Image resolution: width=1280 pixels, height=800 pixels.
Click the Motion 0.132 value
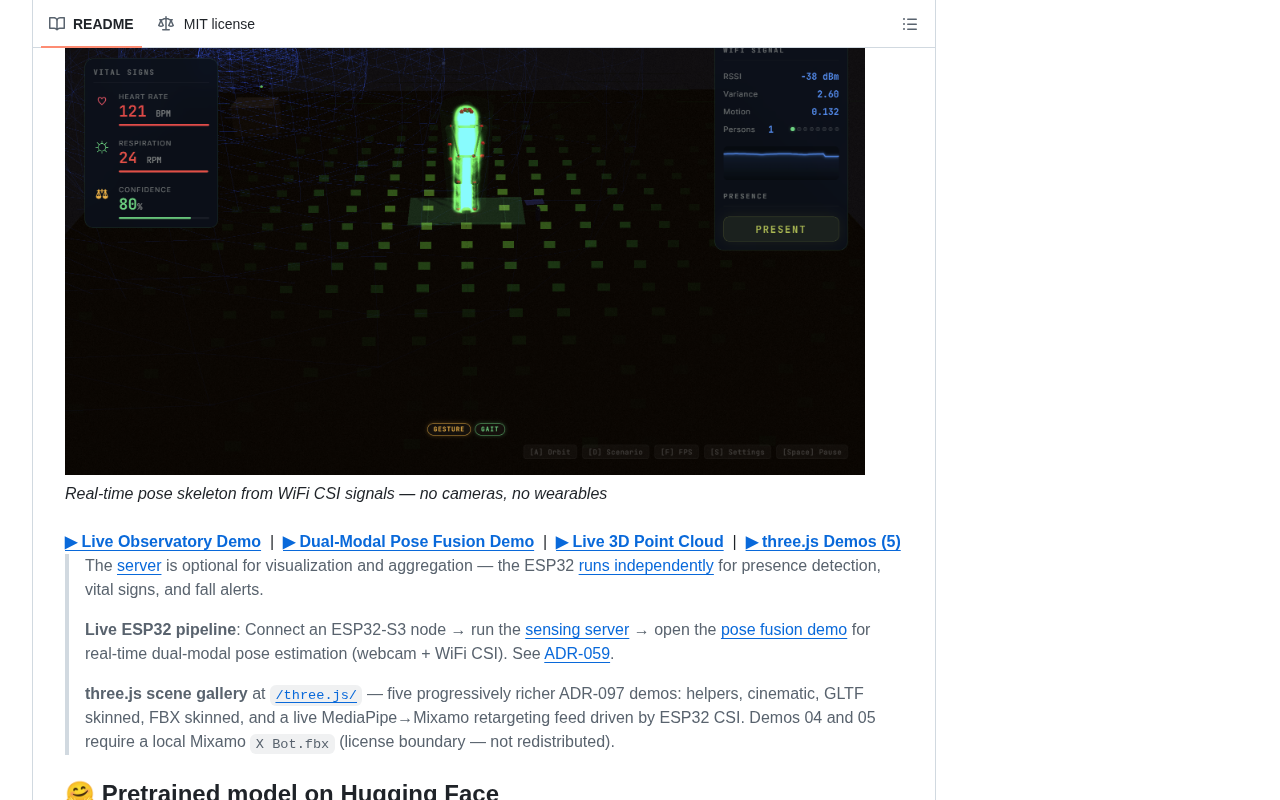(825, 112)
